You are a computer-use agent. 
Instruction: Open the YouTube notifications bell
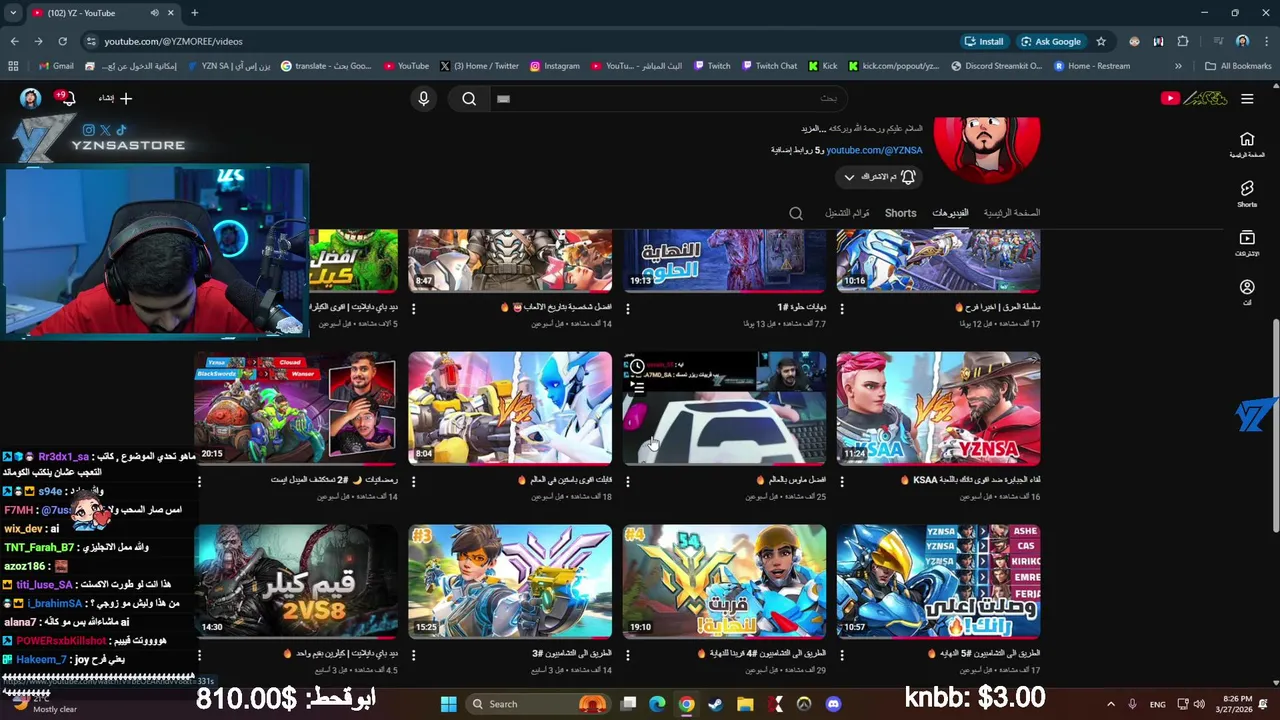[67, 98]
